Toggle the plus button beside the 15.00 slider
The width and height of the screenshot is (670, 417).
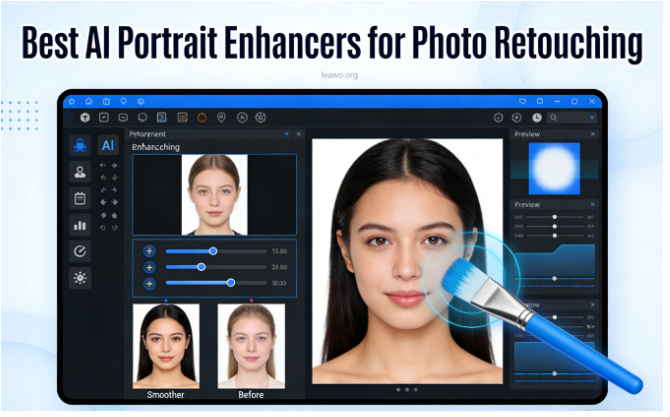(149, 251)
